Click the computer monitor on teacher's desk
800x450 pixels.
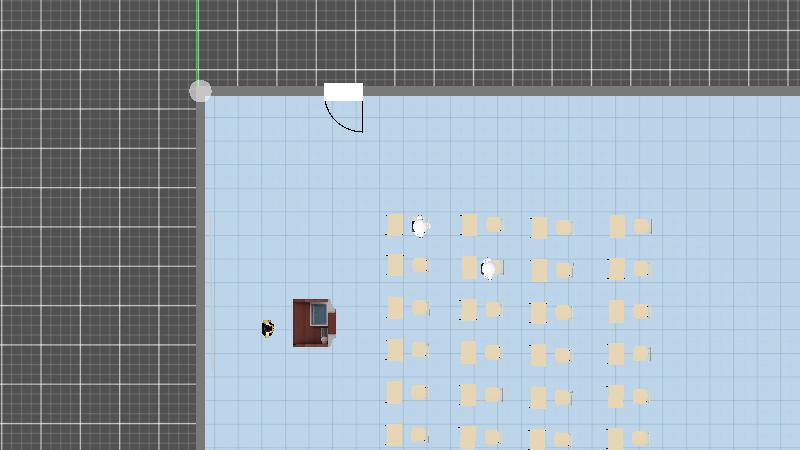(x=319, y=315)
